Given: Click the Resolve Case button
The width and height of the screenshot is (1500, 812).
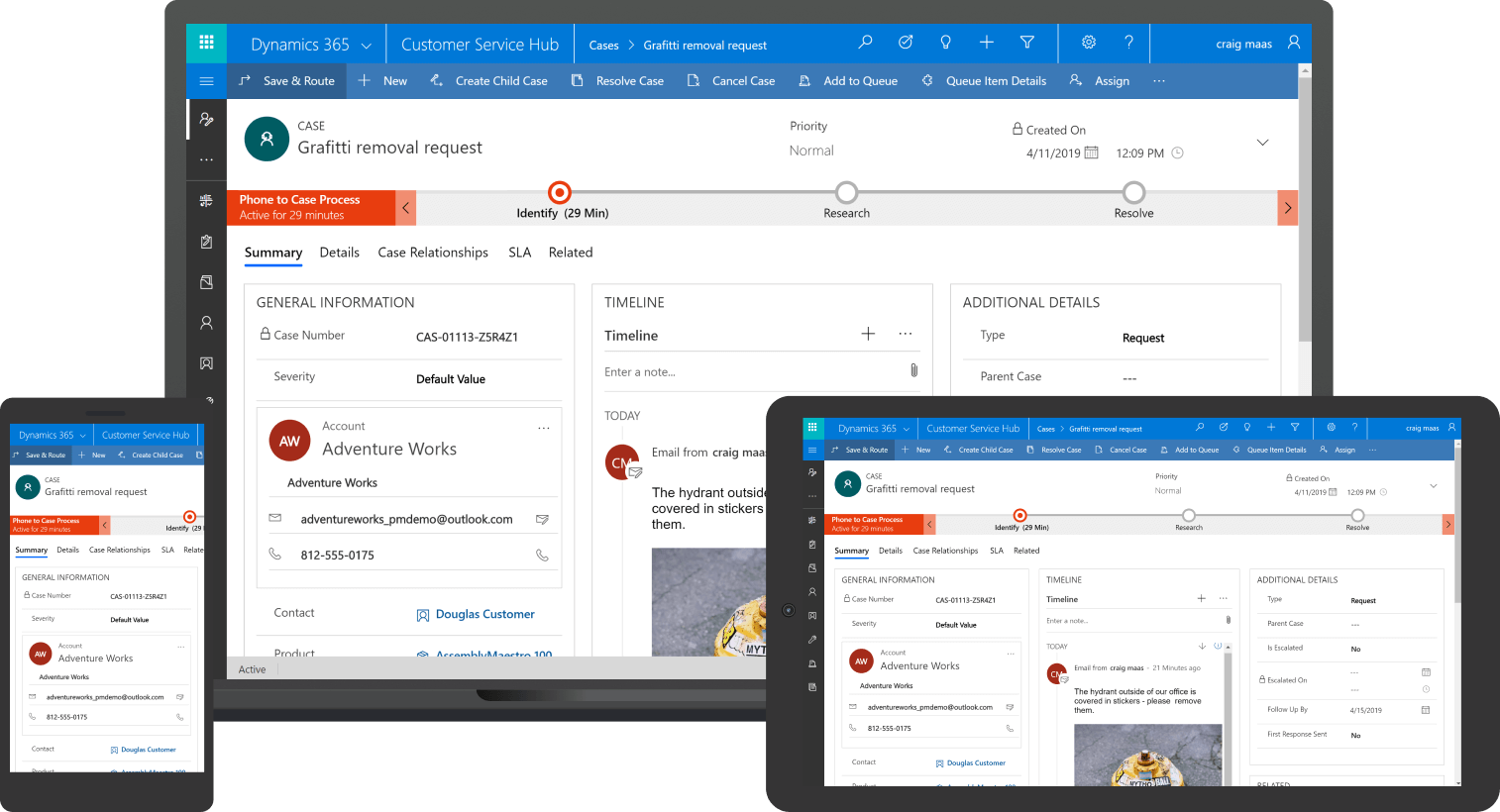Looking at the screenshot, I should point(618,81).
